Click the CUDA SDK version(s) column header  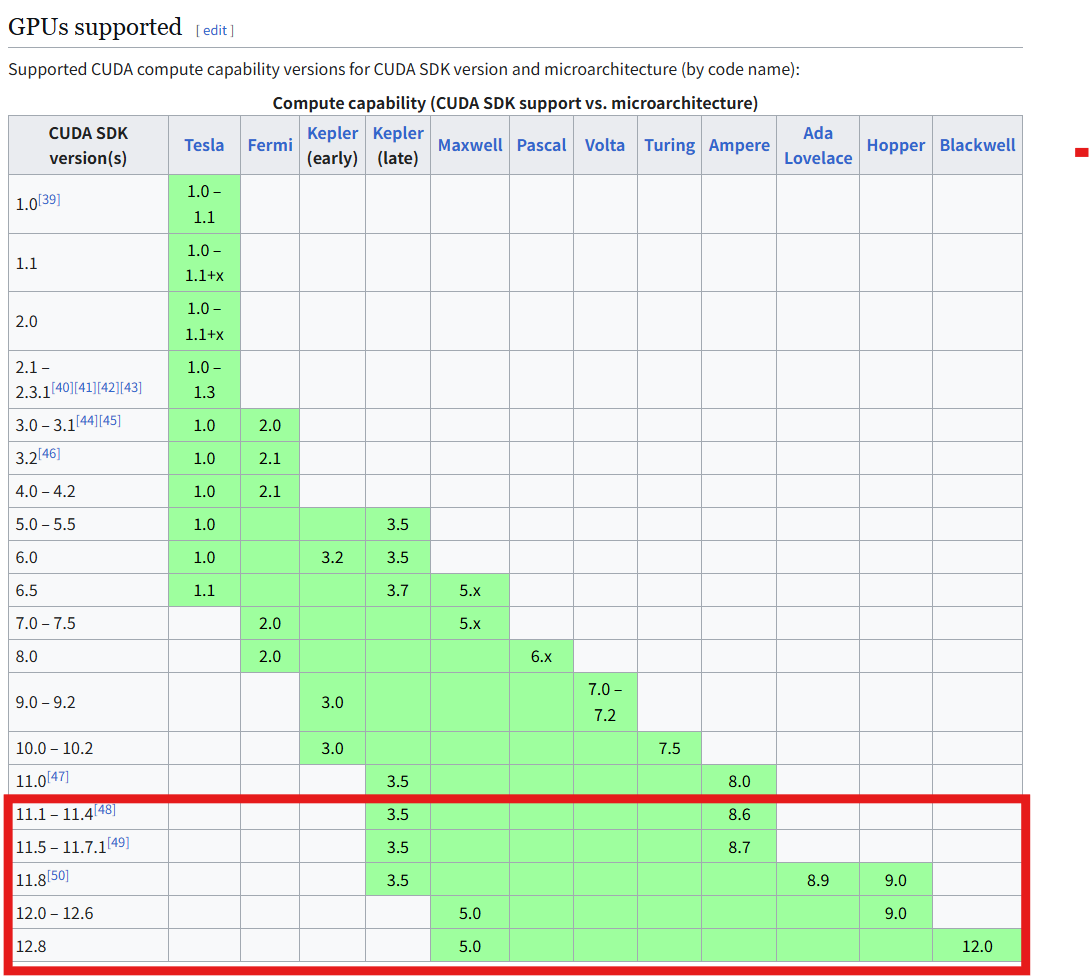point(88,145)
